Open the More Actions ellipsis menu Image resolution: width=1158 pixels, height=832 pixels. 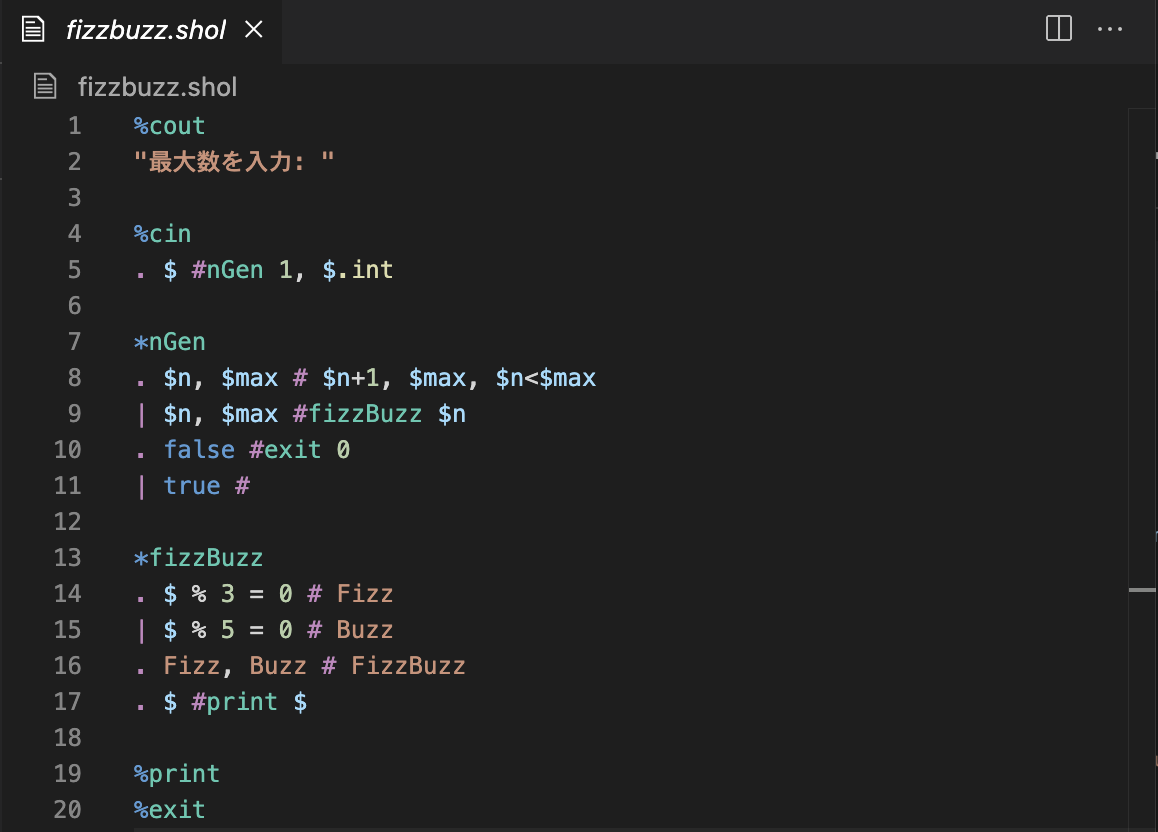(x=1109, y=30)
